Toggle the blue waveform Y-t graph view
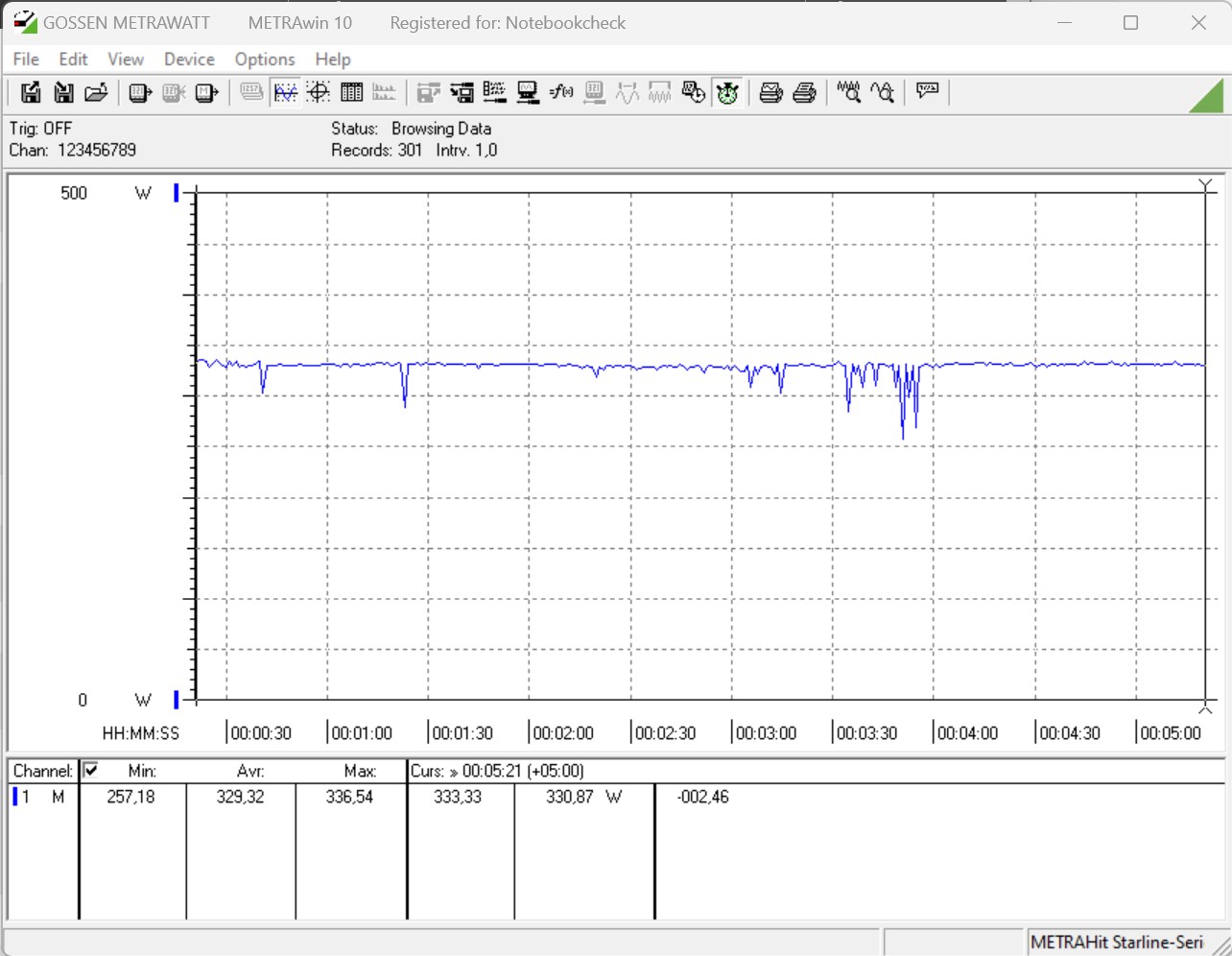This screenshot has width=1232, height=956. coord(285,92)
